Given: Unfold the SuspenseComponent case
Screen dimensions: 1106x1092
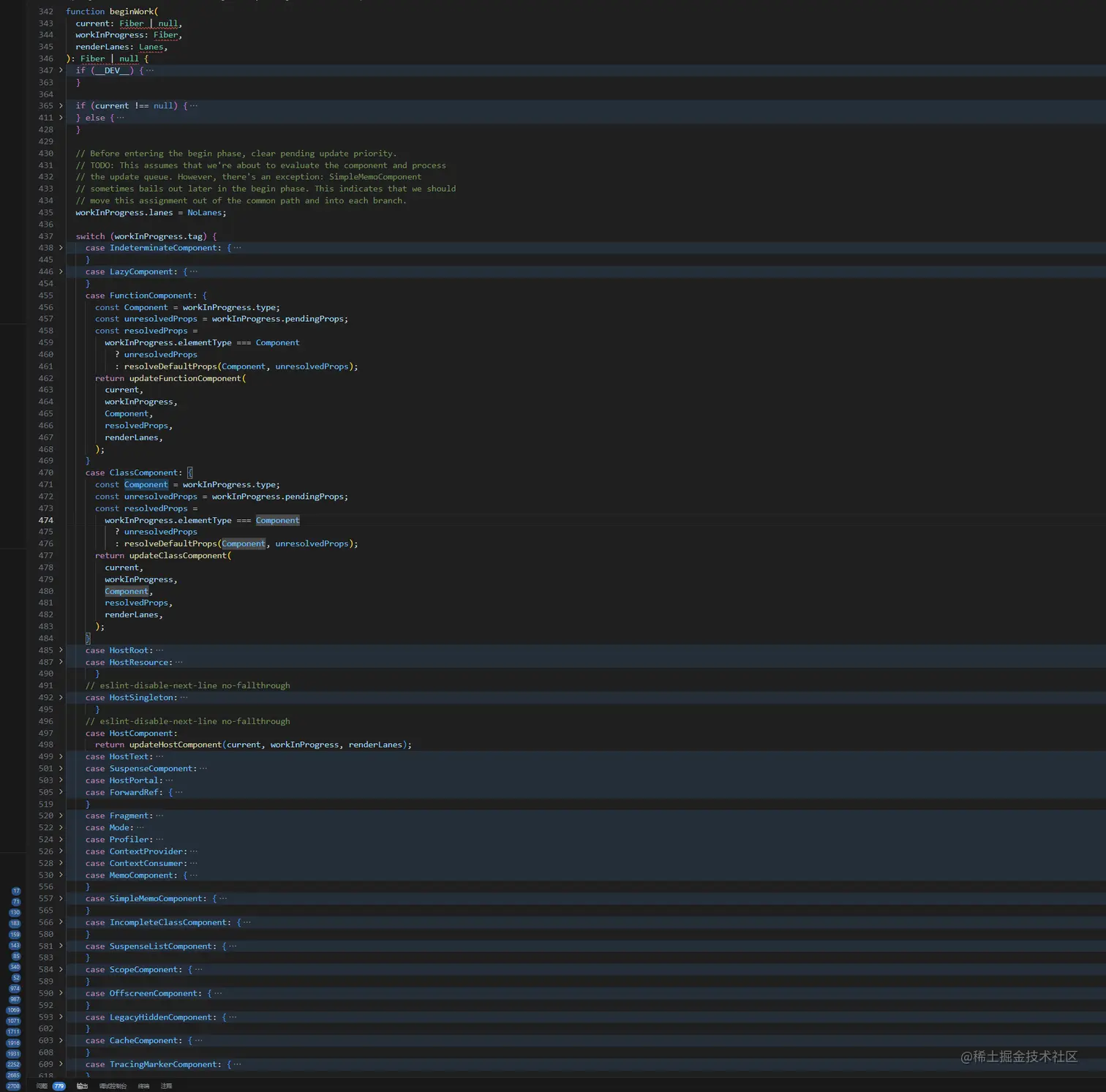Looking at the screenshot, I should [x=61, y=769].
